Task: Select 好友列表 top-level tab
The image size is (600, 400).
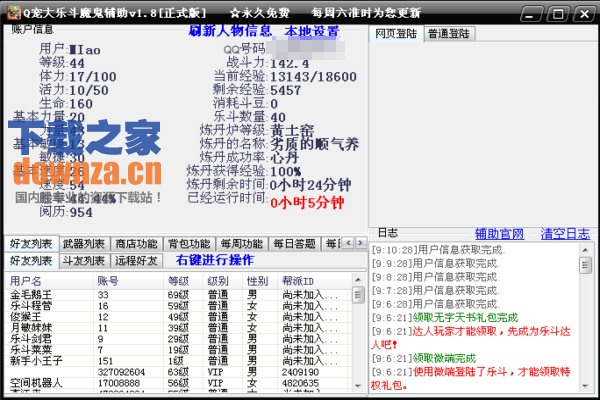Action: point(31,243)
